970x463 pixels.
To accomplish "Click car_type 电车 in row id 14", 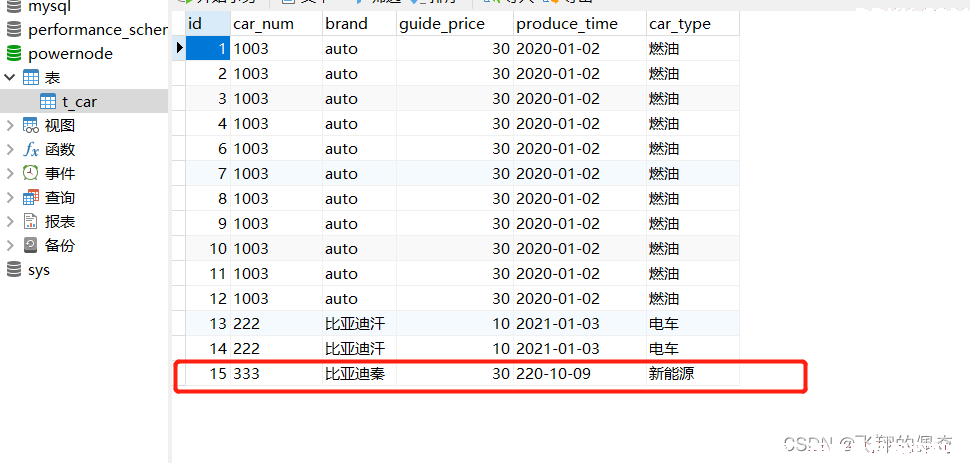I will [x=693, y=348].
